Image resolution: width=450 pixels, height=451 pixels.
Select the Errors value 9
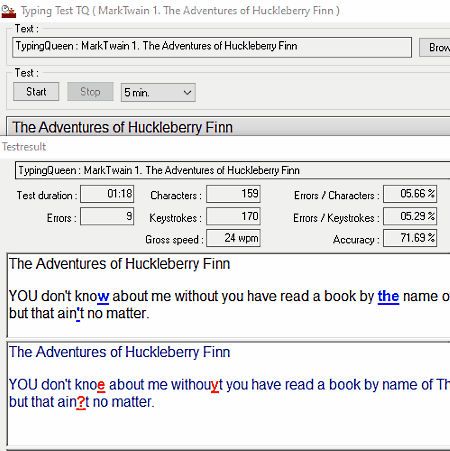(x=107, y=217)
